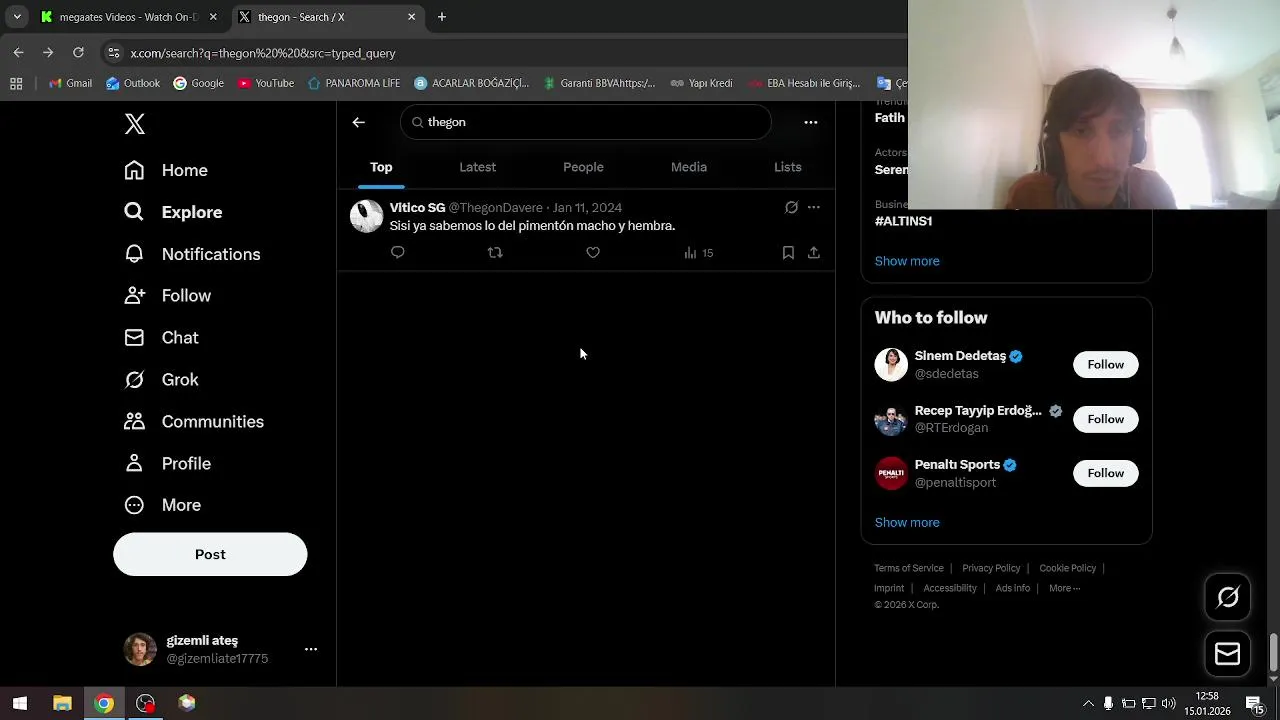Click Show more under Who to follow
The width and height of the screenshot is (1280, 720).
[907, 522]
